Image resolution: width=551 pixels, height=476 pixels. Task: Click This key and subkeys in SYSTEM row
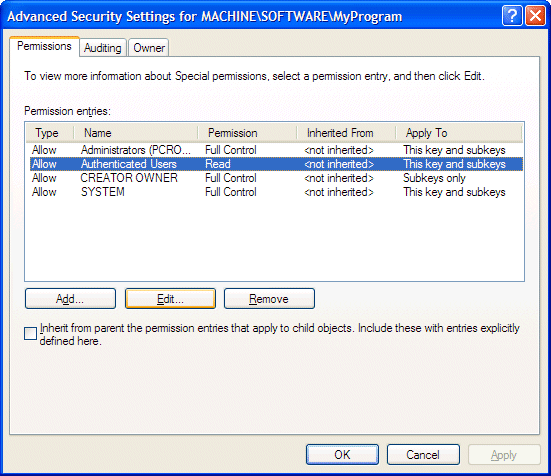coord(454,192)
